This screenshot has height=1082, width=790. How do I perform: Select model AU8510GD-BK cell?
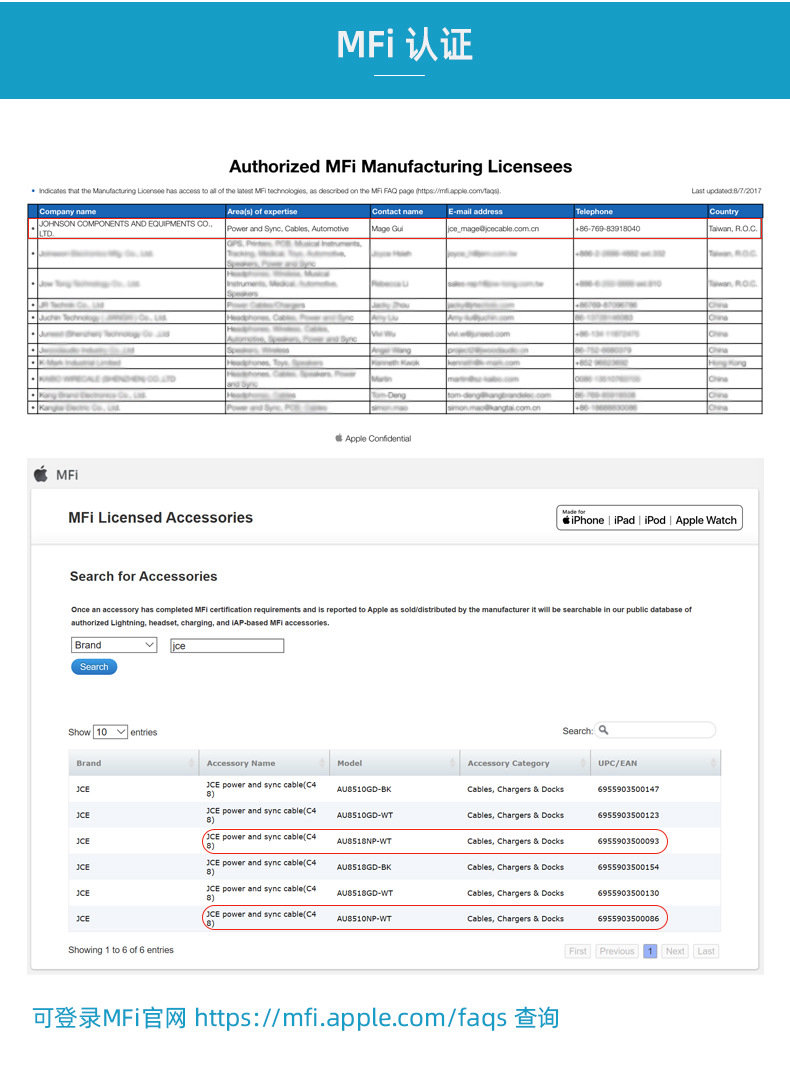364,789
